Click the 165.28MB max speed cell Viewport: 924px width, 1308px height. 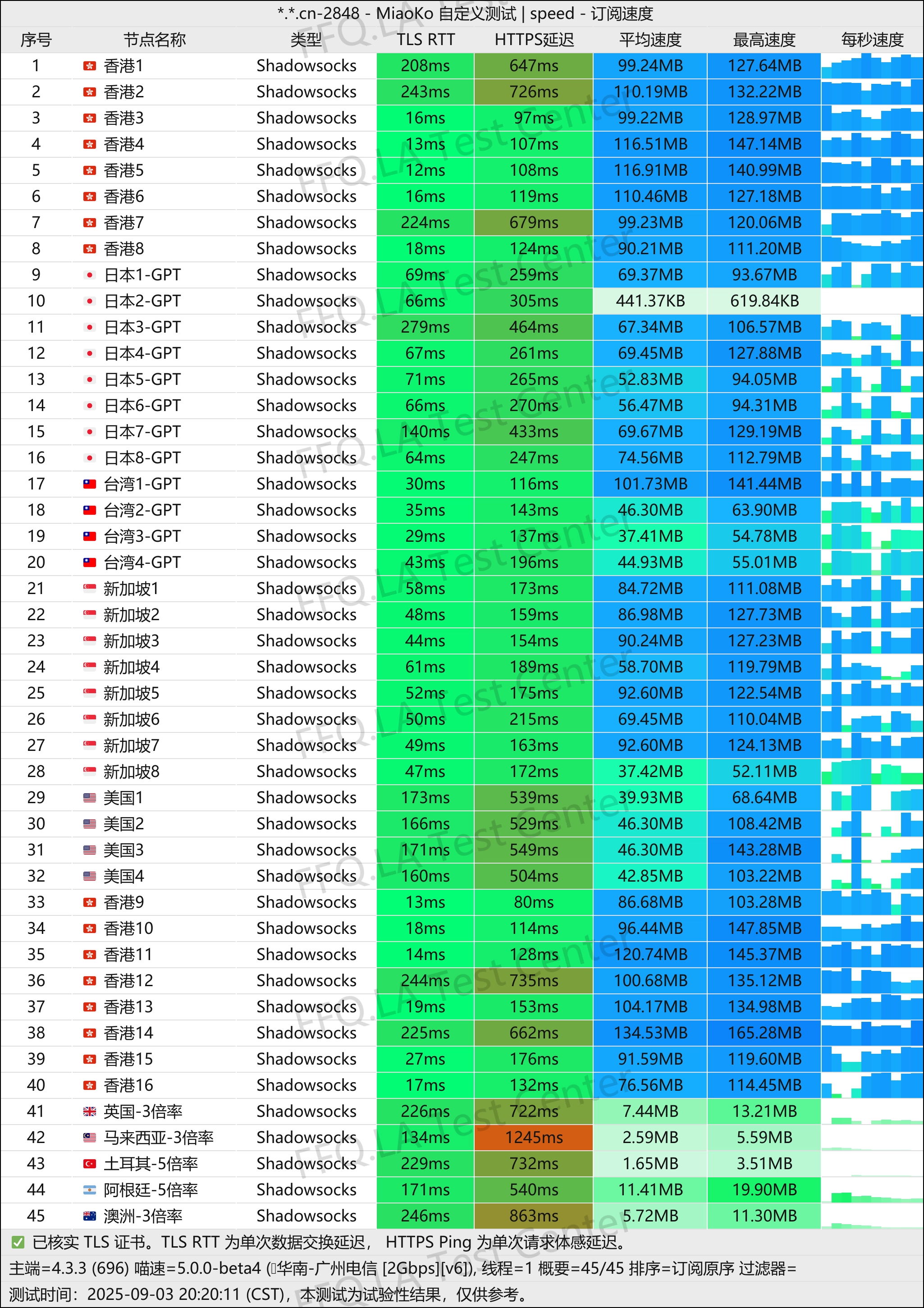click(764, 1033)
